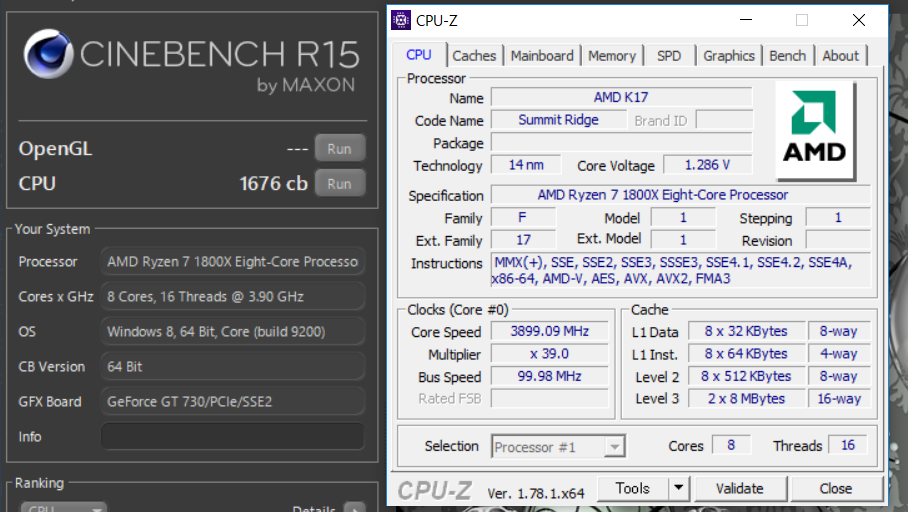Click the Threads 16 value
This screenshot has height=512, width=908.
[848, 445]
